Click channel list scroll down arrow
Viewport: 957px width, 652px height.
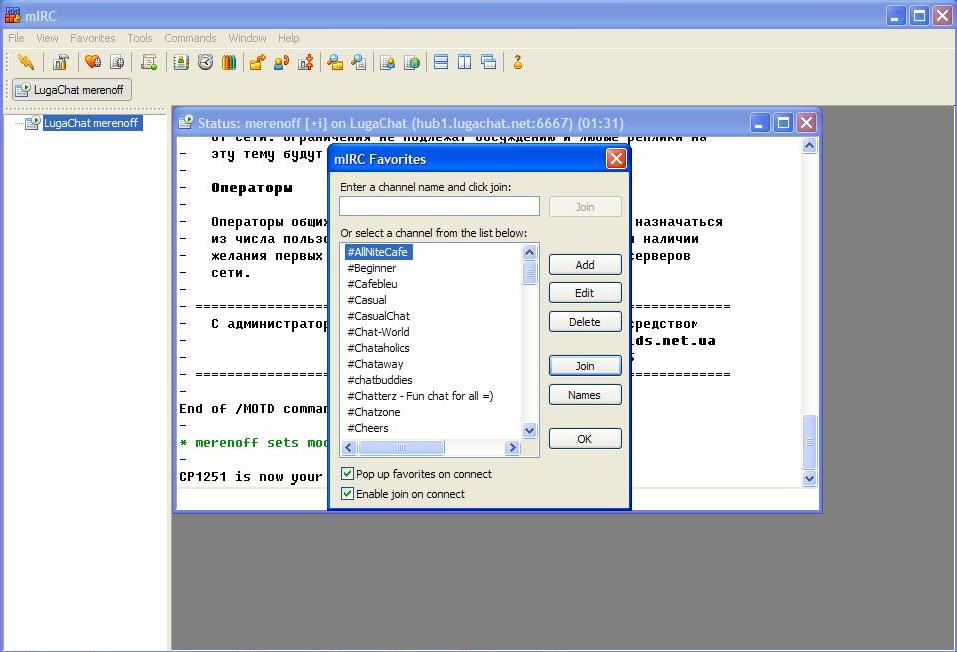(529, 430)
